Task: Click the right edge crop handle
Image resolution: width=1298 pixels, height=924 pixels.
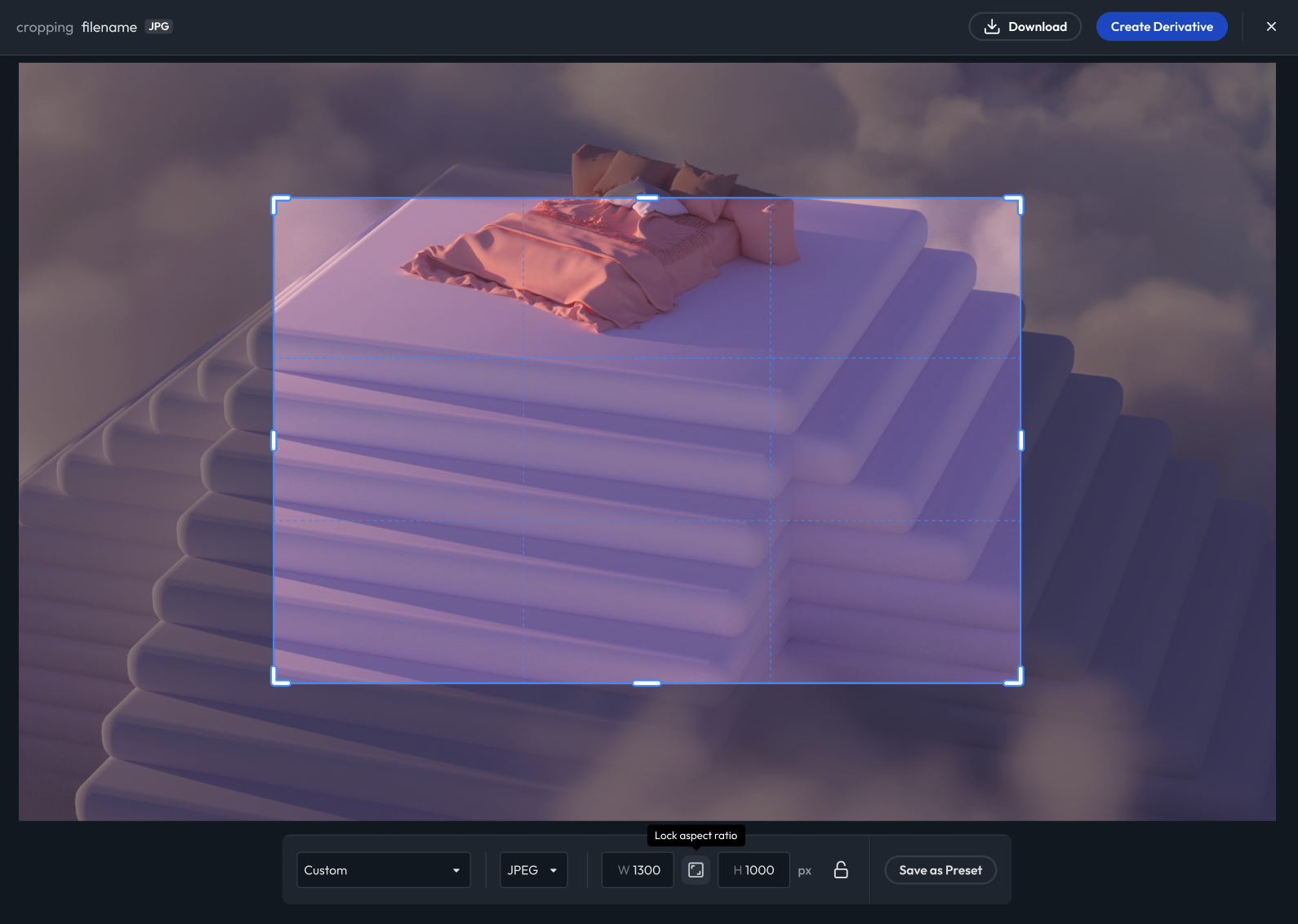Action: [1020, 441]
